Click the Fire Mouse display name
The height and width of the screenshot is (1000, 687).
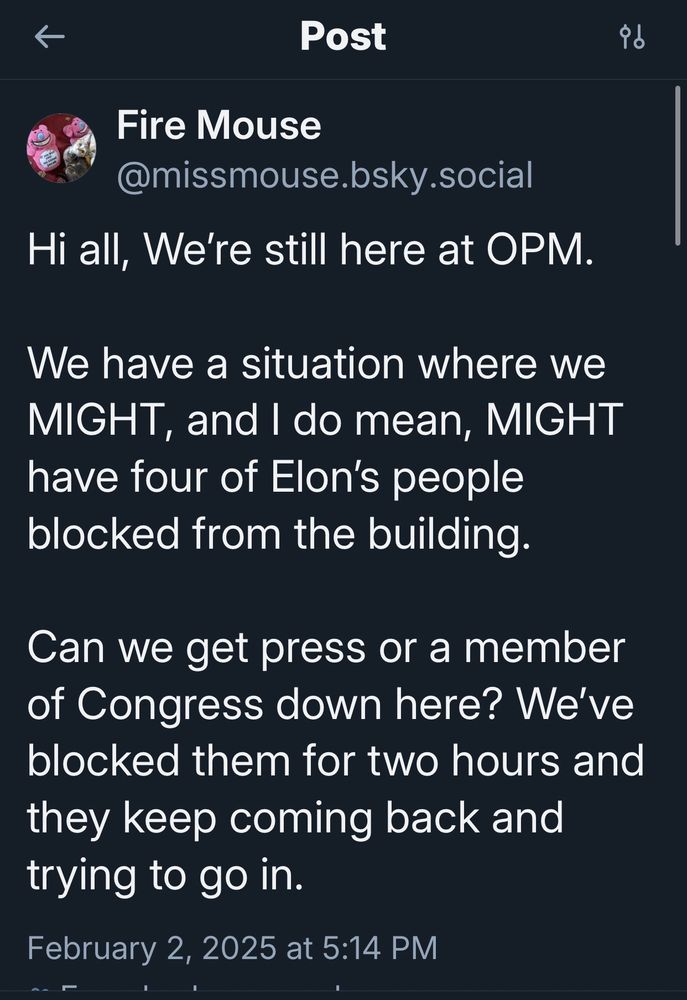pyautogui.click(x=219, y=126)
